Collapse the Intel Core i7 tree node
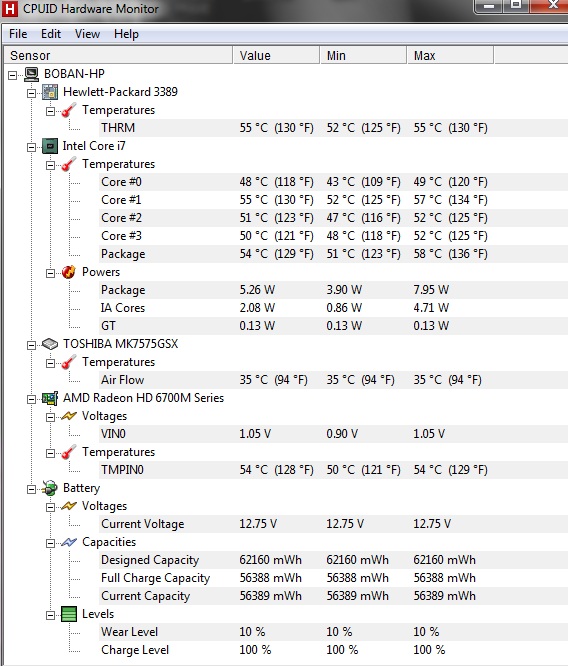Image resolution: width=568 pixels, height=666 pixels. [31, 147]
